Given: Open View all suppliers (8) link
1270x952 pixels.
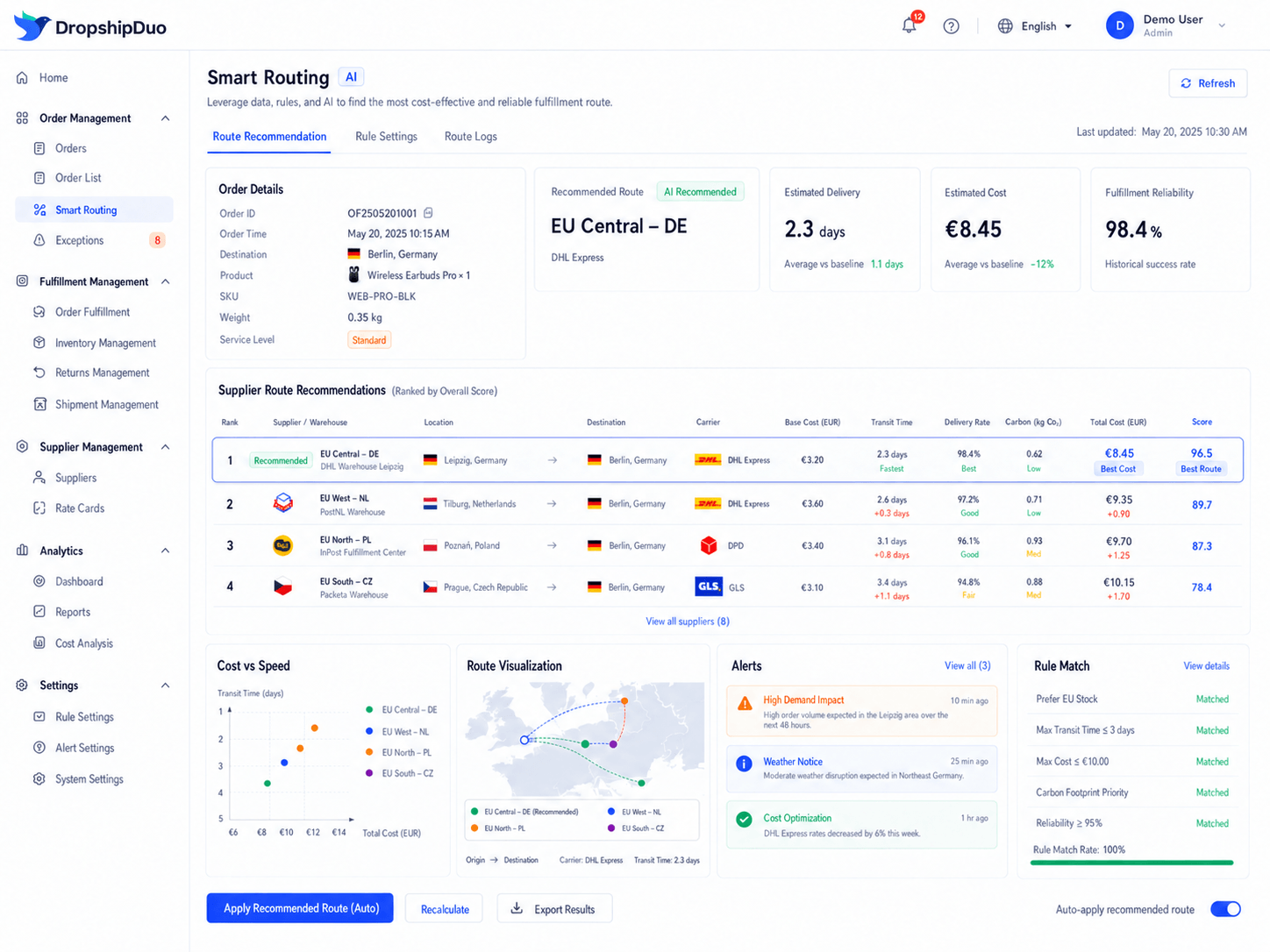Looking at the screenshot, I should (x=688, y=622).
